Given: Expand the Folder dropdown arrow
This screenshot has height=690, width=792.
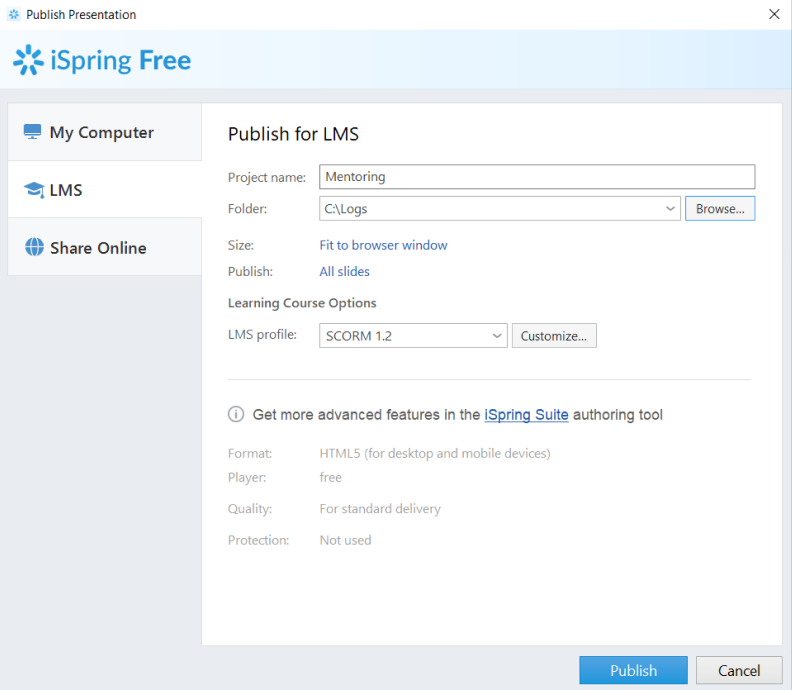Looking at the screenshot, I should pyautogui.click(x=670, y=209).
